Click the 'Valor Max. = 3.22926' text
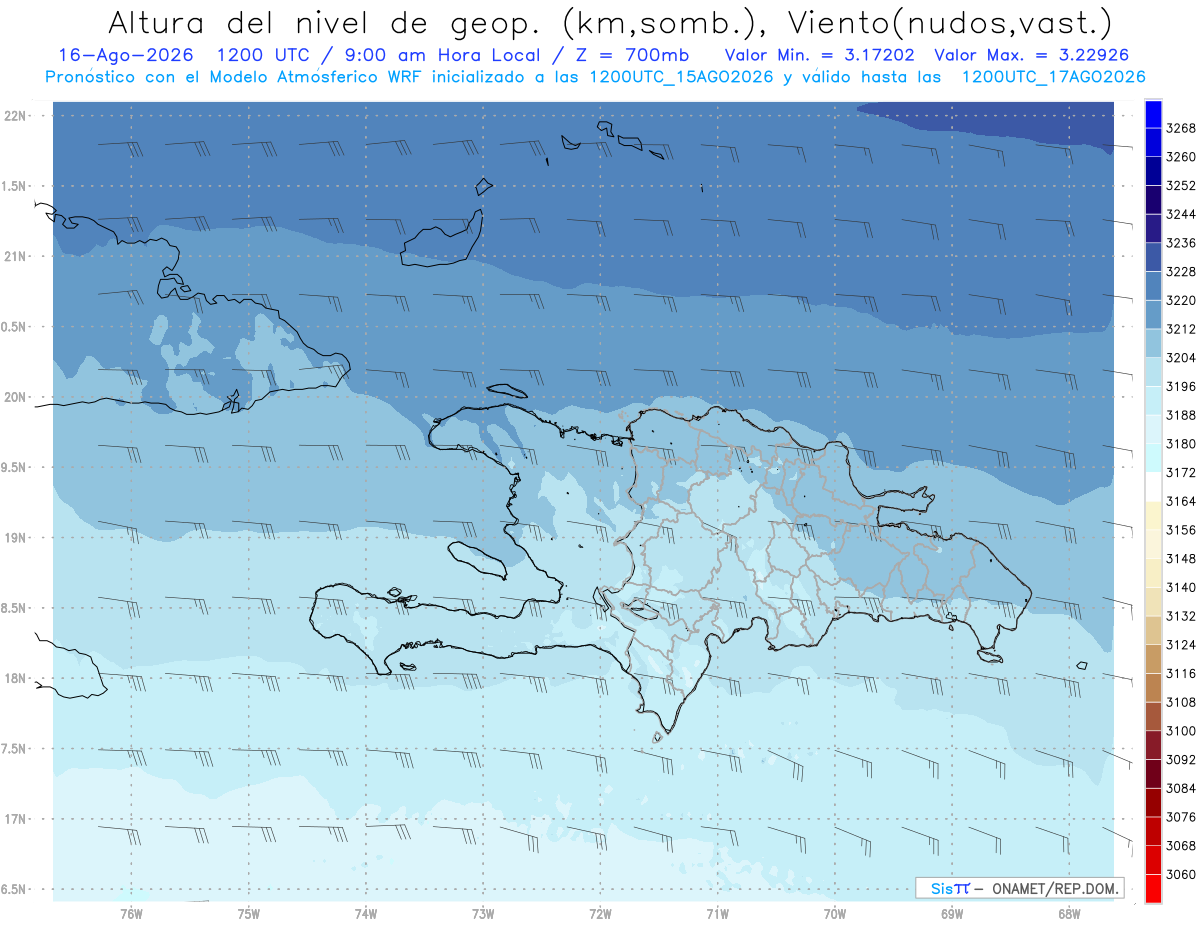Image resolution: width=1200 pixels, height=927 pixels. point(1033,55)
